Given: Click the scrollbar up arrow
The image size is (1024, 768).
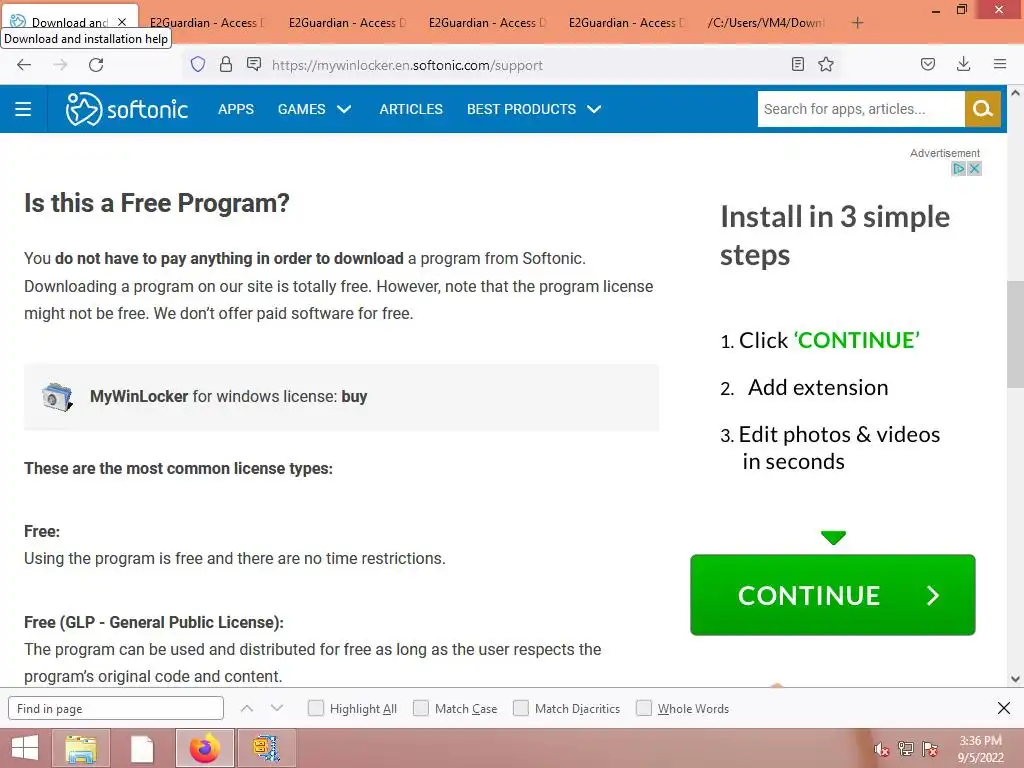Looking at the screenshot, I should (1016, 93).
